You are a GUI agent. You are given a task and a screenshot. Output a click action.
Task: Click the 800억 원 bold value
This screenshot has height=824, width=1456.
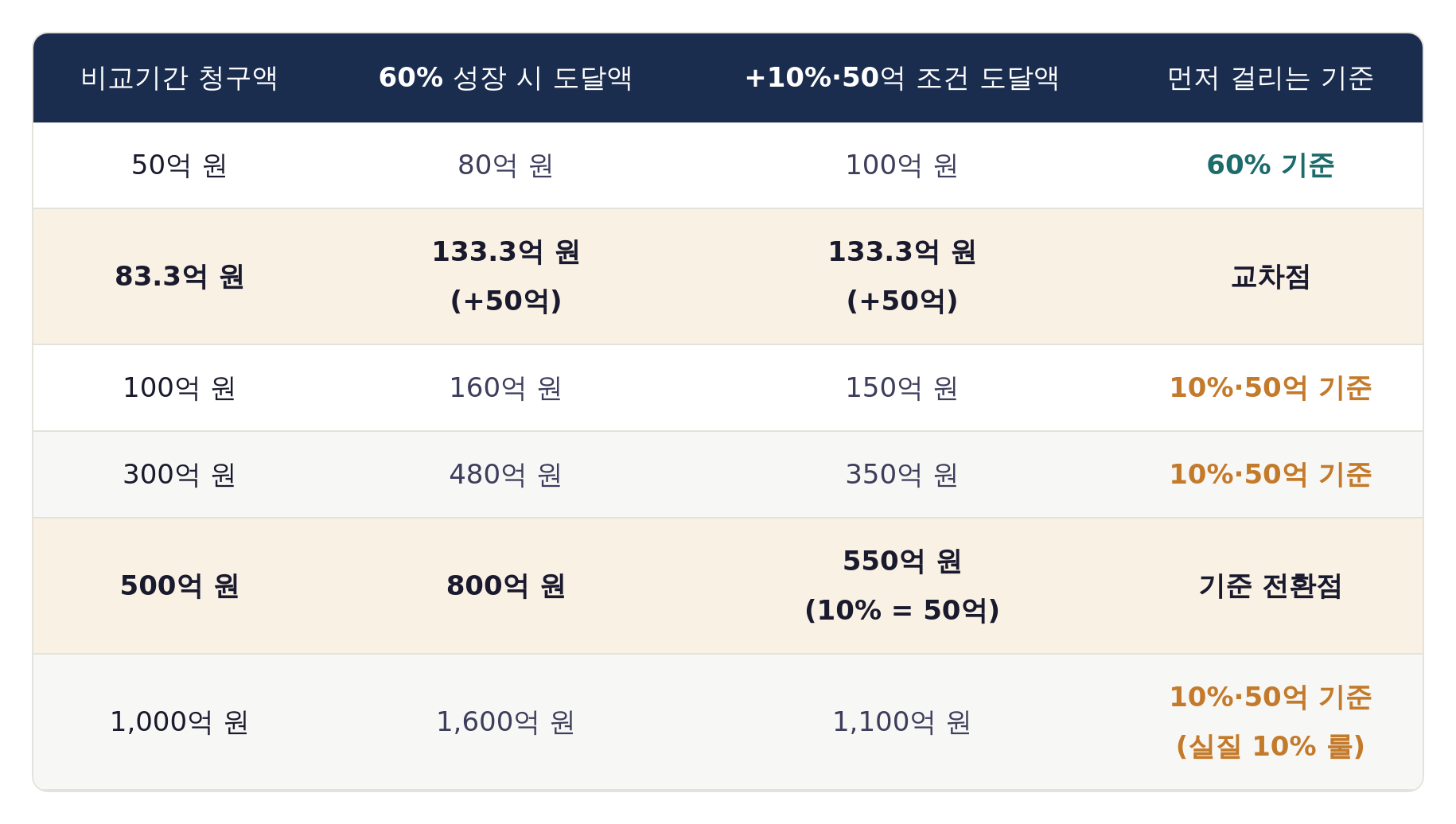[505, 586]
